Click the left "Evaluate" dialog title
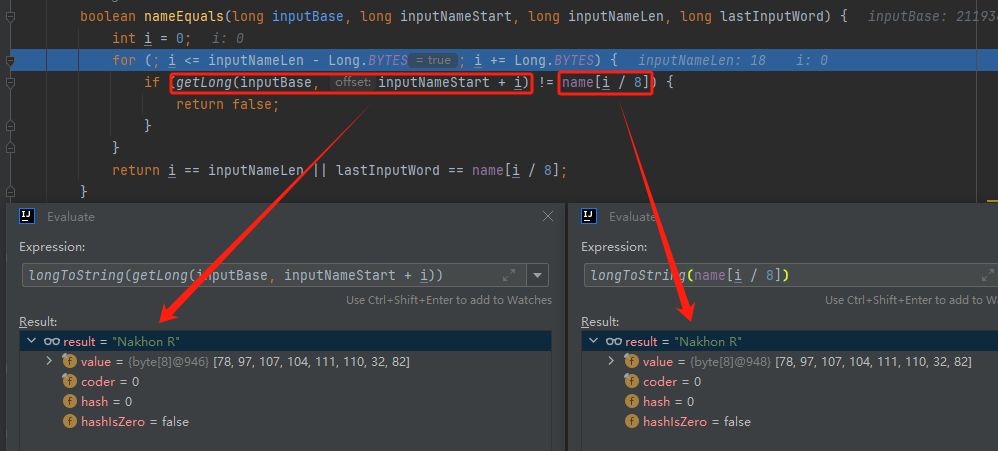Viewport: 998px width, 451px height. (x=71, y=216)
